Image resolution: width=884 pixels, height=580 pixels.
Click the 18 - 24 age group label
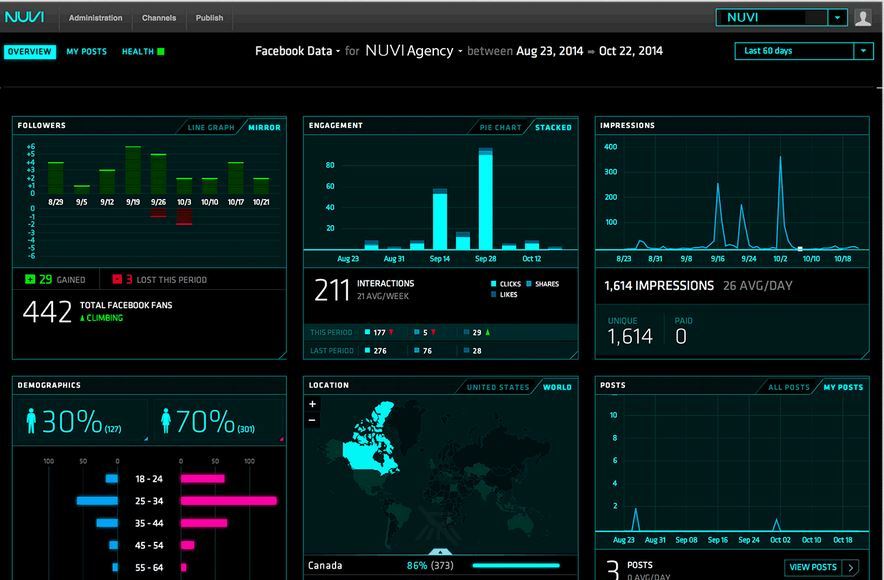point(149,479)
